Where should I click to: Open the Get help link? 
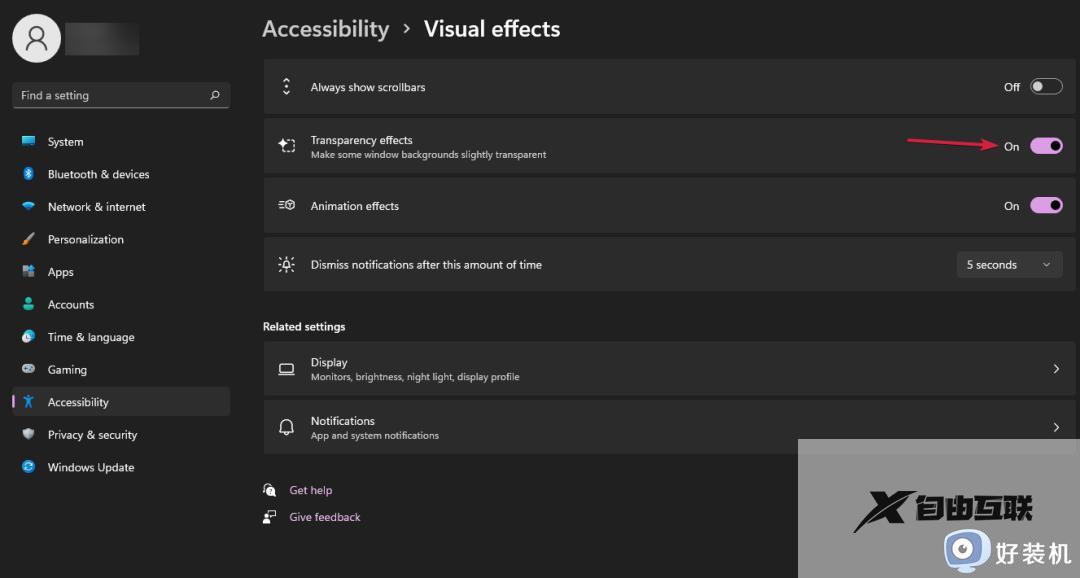(x=311, y=490)
